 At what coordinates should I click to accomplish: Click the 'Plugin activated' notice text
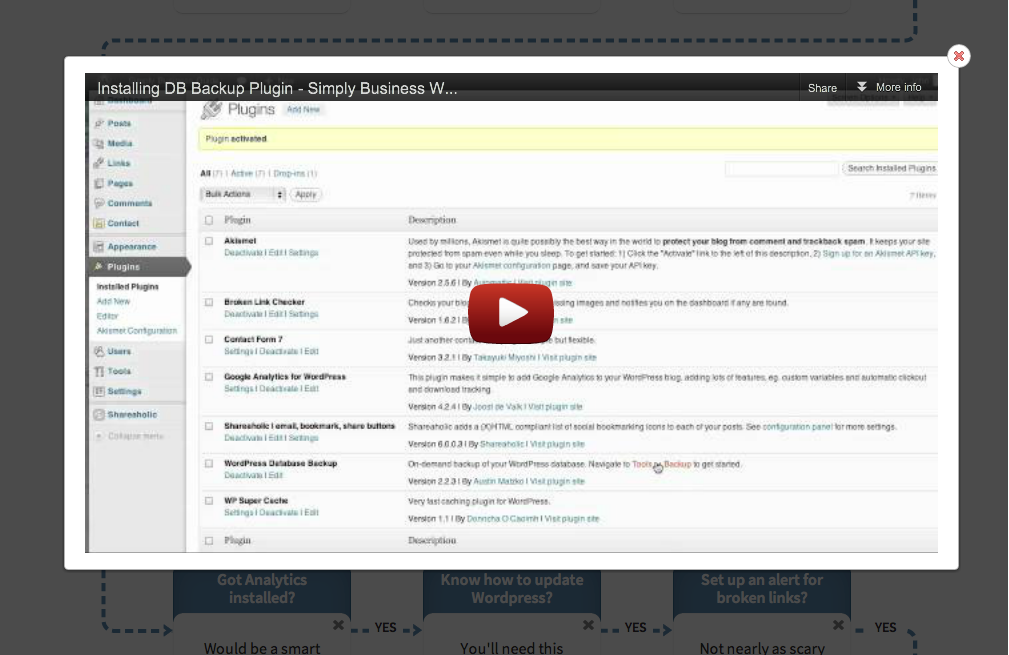pos(236,139)
